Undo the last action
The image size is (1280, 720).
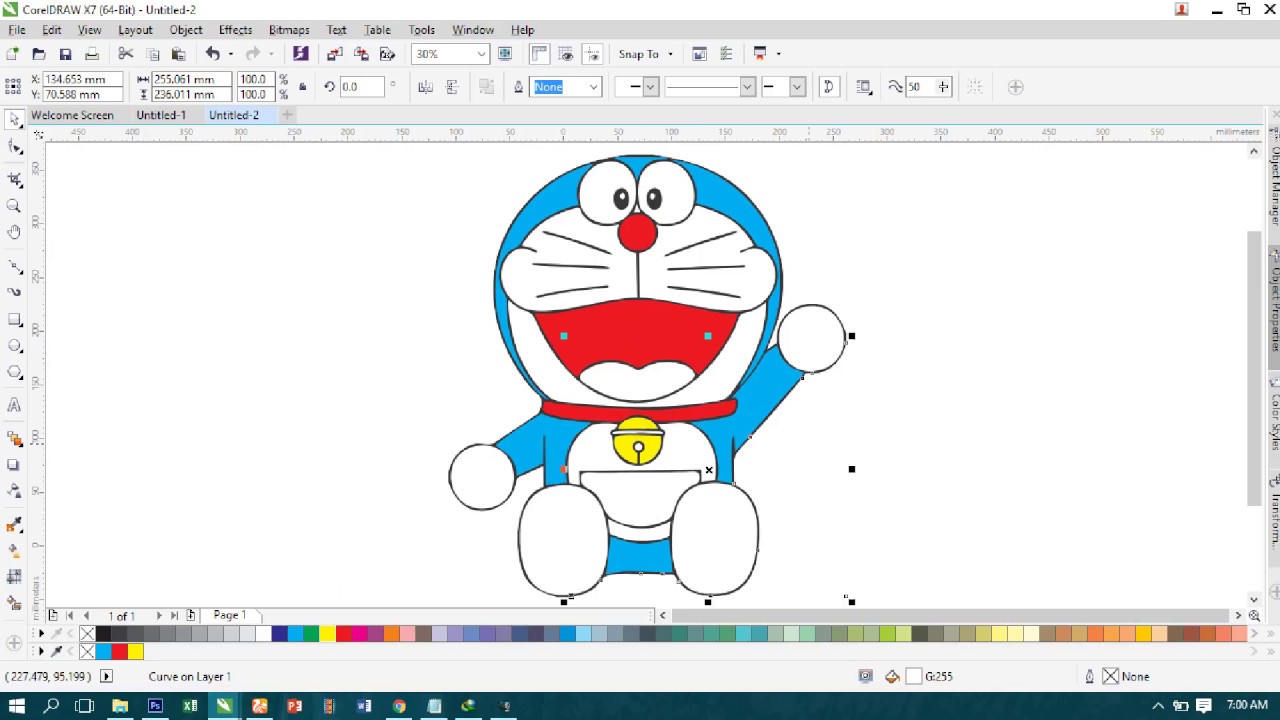[213, 54]
